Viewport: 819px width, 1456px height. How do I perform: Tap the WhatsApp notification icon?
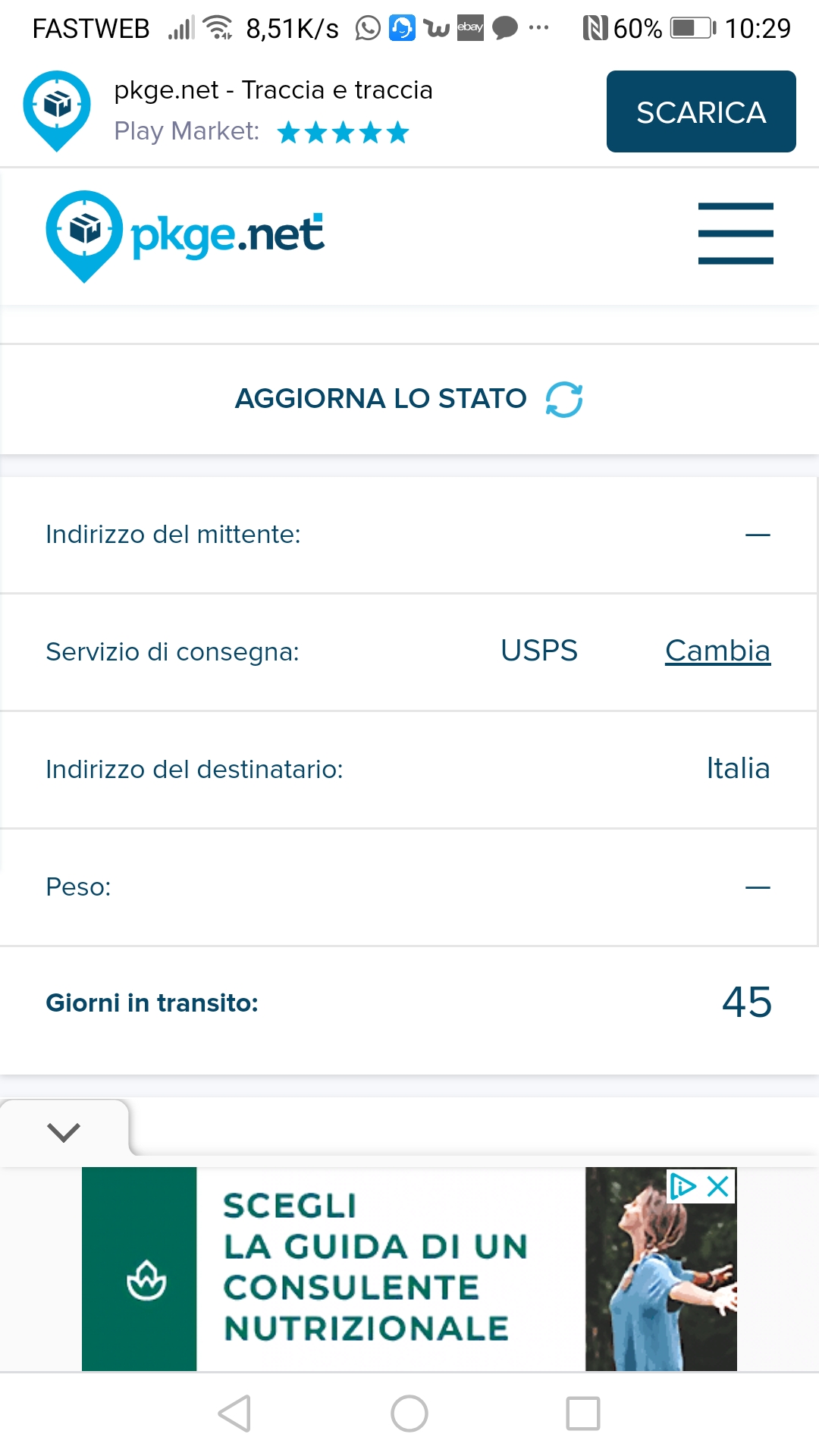pyautogui.click(x=368, y=29)
